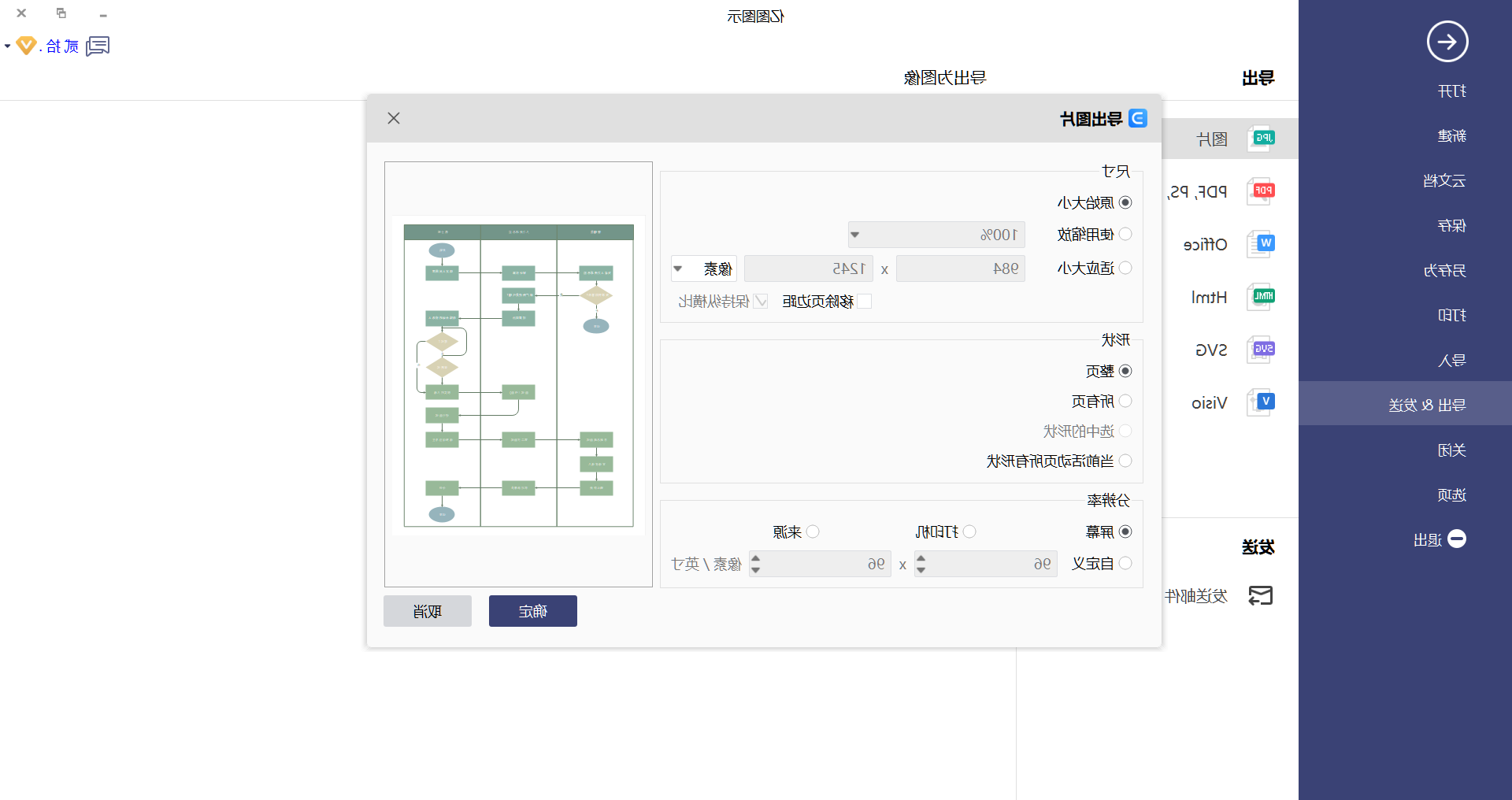The height and width of the screenshot is (800, 1512).
Task: Select the Html export file icon
Action: tap(1262, 297)
